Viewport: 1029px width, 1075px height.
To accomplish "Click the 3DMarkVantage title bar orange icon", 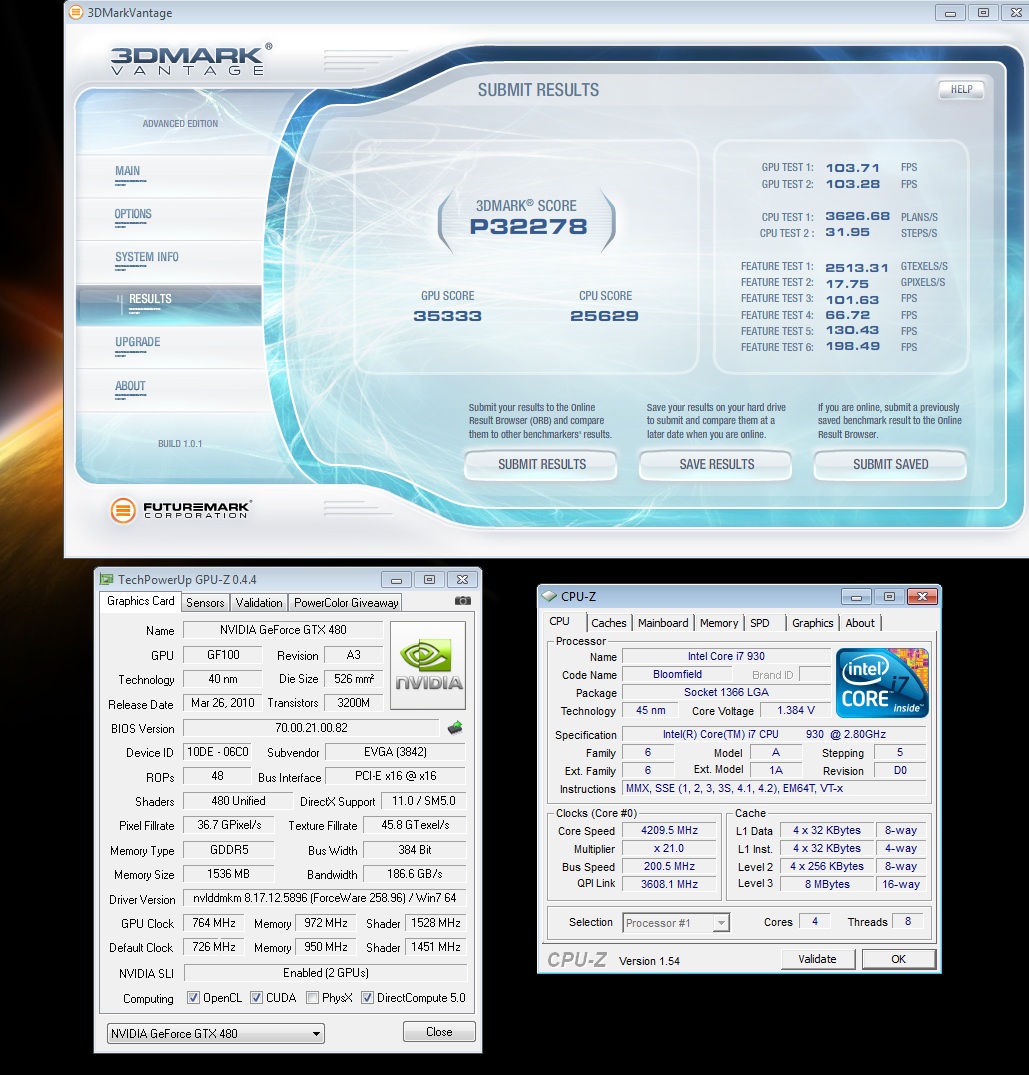I will [76, 12].
